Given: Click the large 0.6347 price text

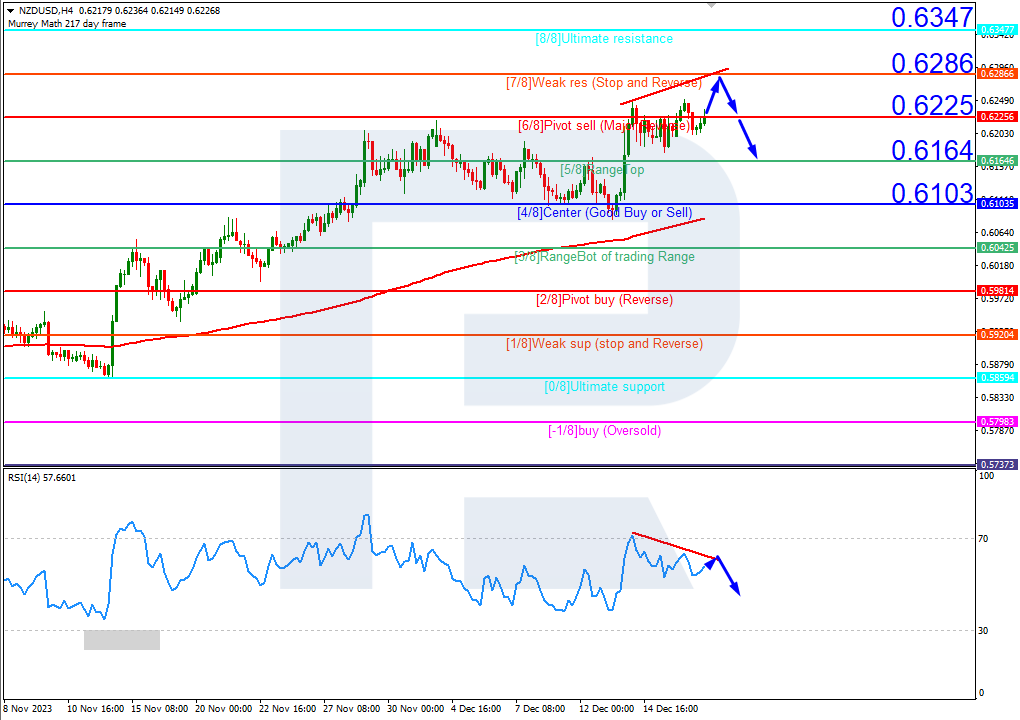Looking at the screenshot, I should click(932, 17).
